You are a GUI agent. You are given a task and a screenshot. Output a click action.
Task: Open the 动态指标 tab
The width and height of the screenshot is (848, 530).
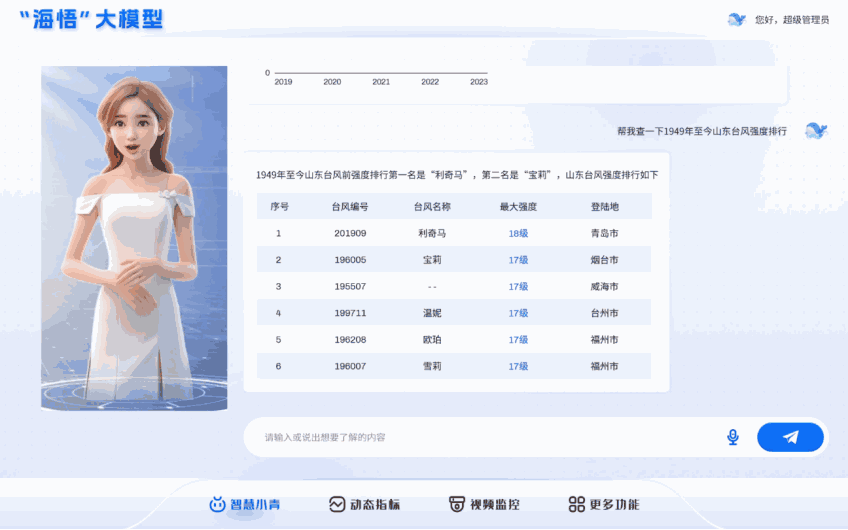[x=365, y=504]
